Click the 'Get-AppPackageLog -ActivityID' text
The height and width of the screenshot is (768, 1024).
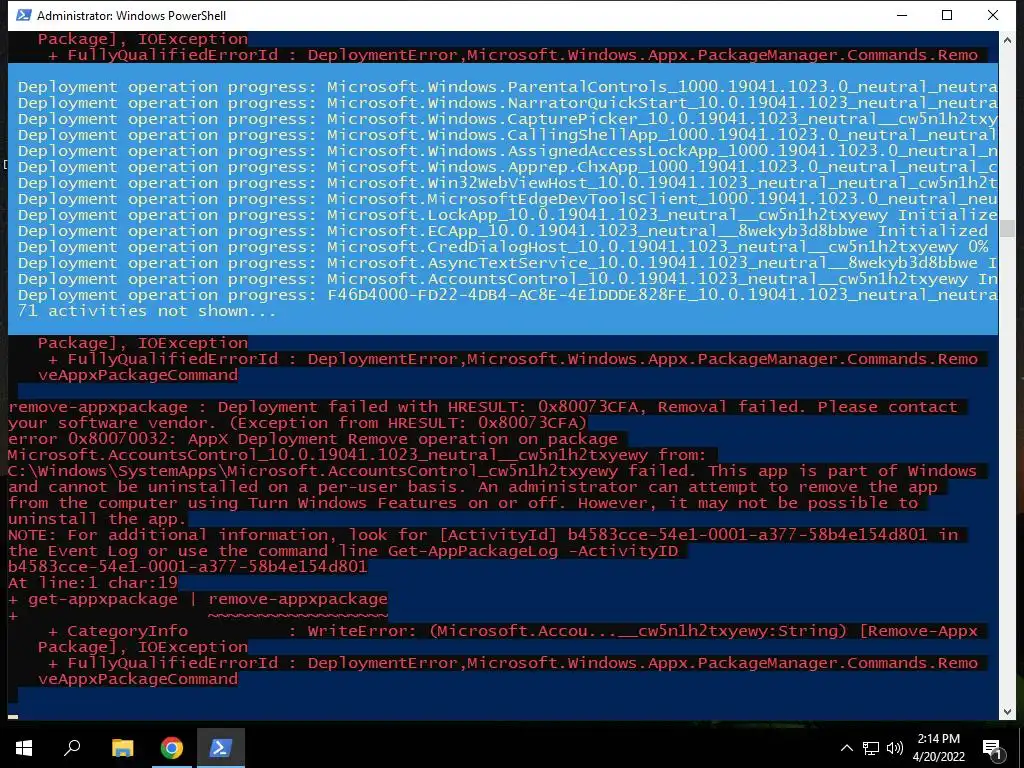533,551
